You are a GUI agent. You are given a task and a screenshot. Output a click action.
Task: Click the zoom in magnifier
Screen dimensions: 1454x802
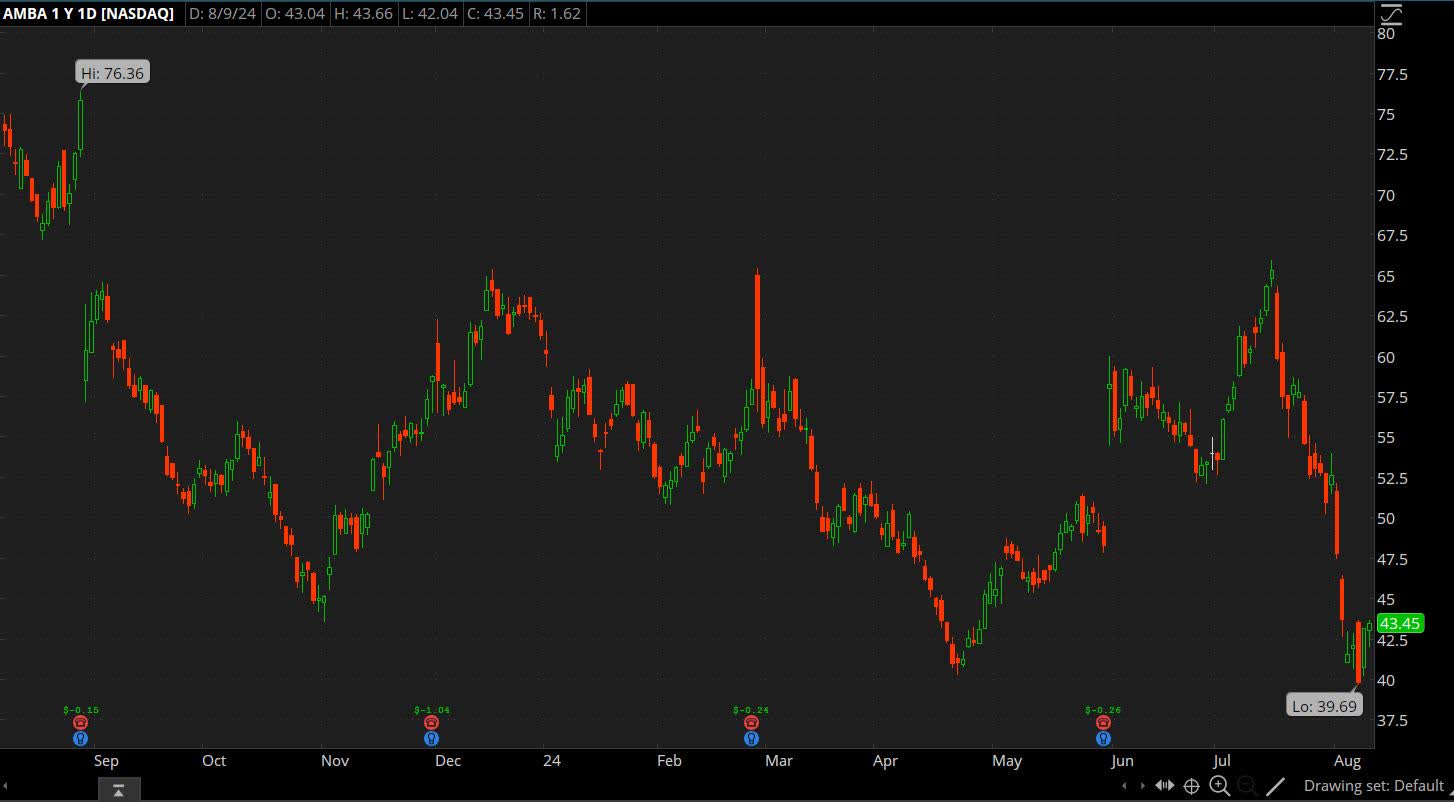point(1220,786)
